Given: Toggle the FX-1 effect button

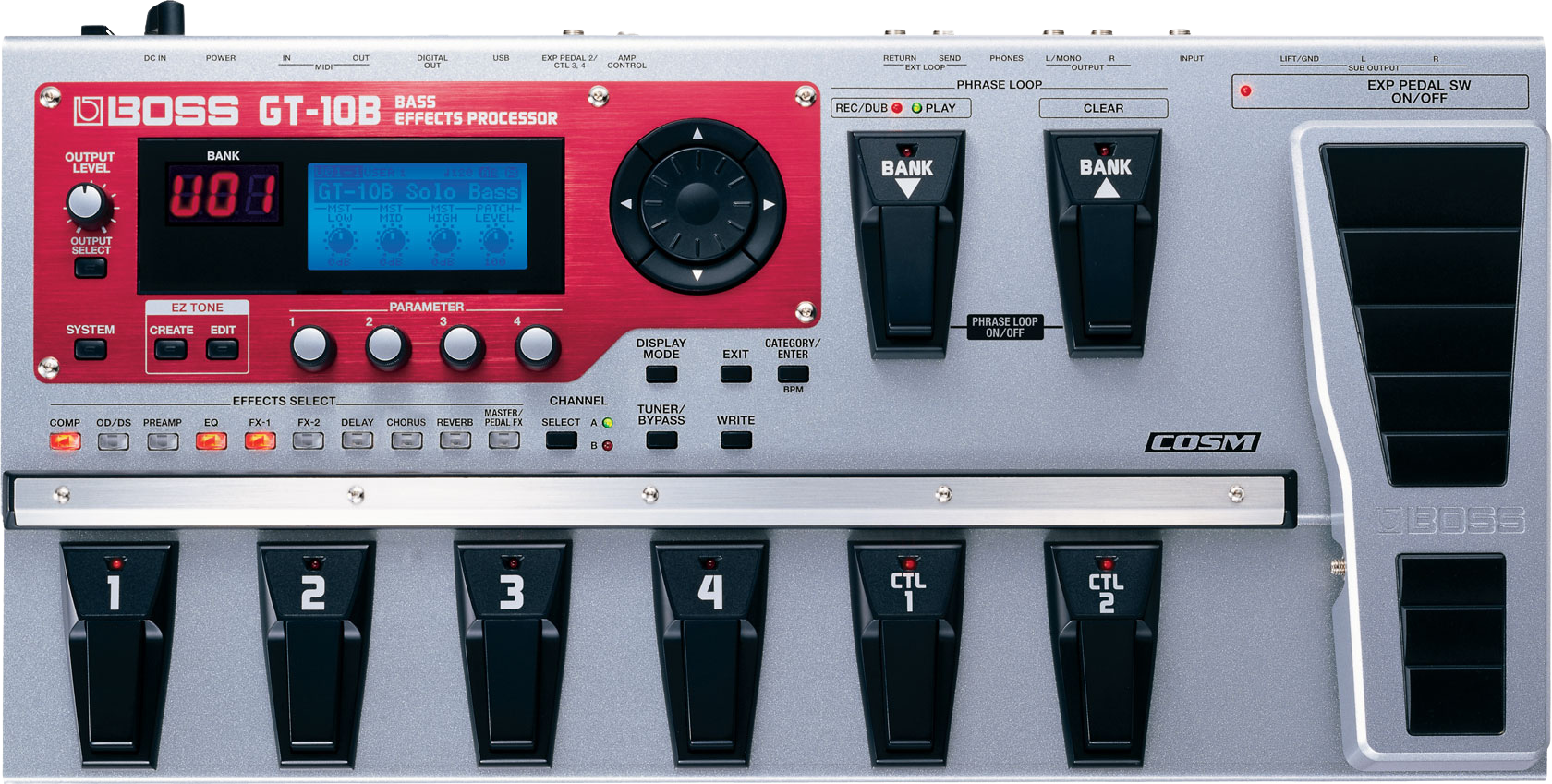Looking at the screenshot, I should [x=260, y=441].
